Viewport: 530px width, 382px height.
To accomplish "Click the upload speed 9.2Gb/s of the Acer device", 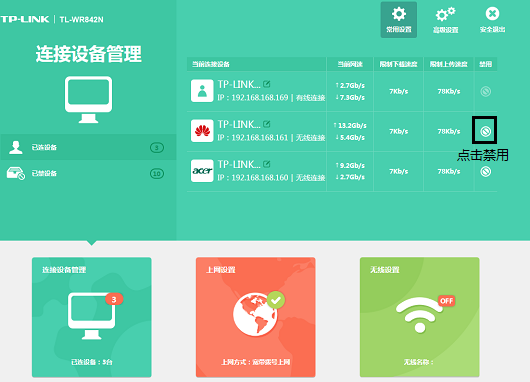I will [x=350, y=165].
